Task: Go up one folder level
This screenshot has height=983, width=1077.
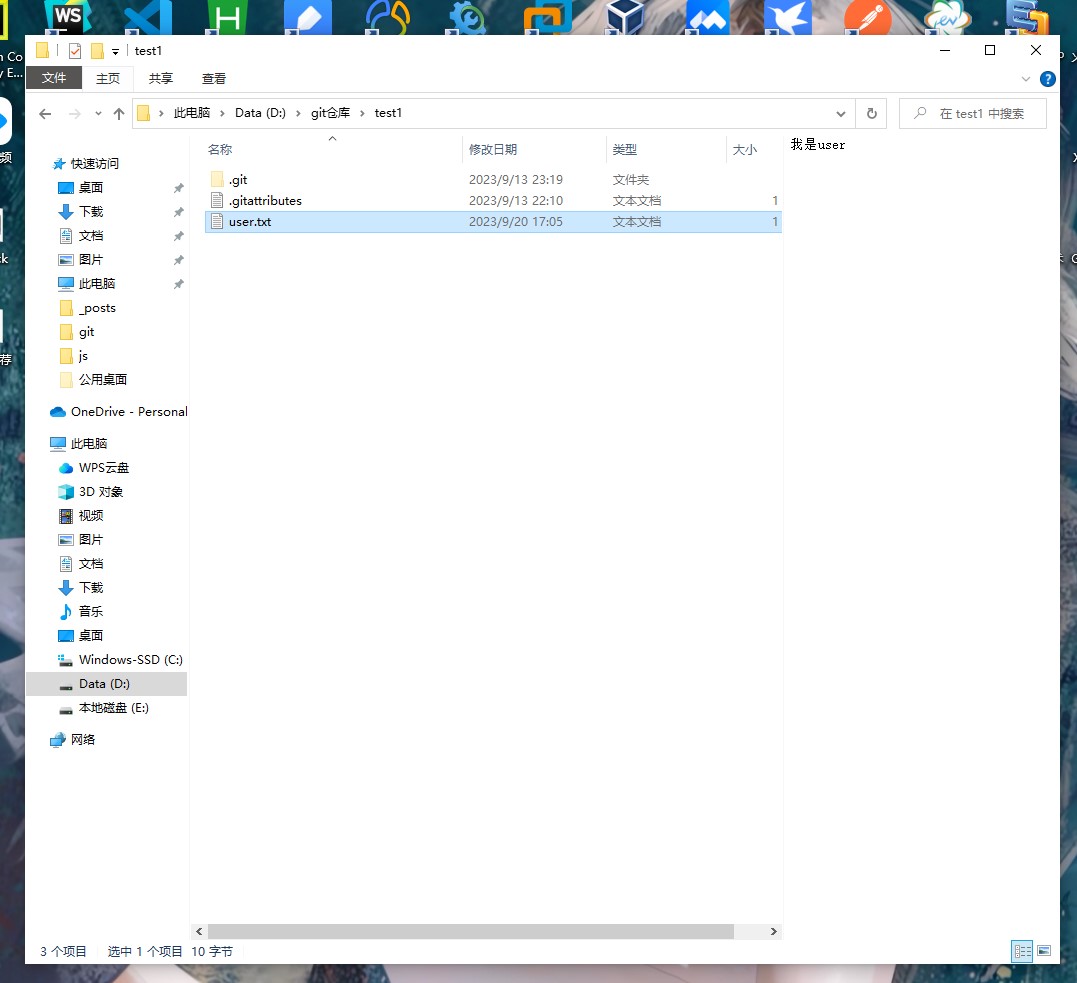Action: point(119,114)
